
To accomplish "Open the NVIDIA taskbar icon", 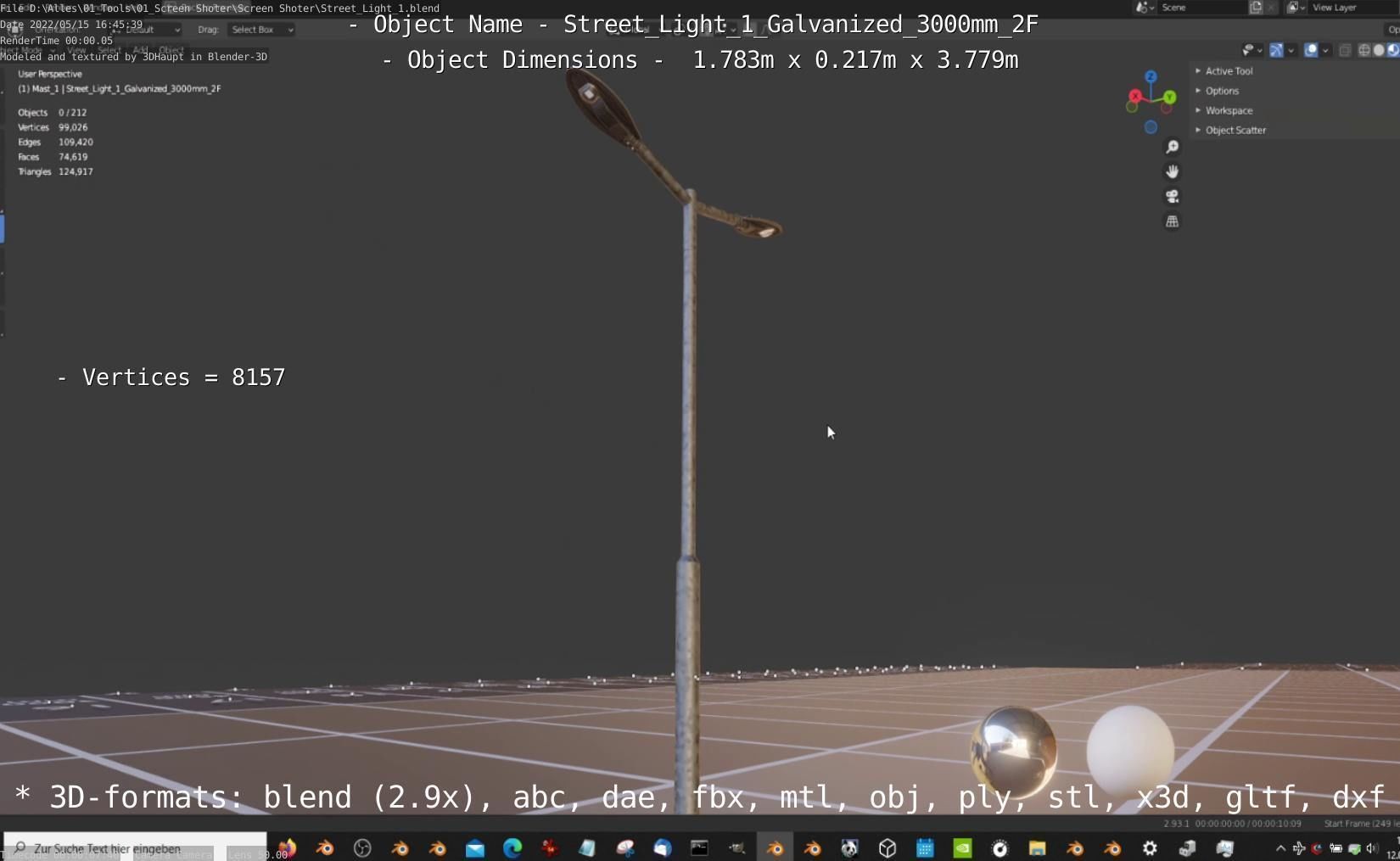I will point(962,848).
